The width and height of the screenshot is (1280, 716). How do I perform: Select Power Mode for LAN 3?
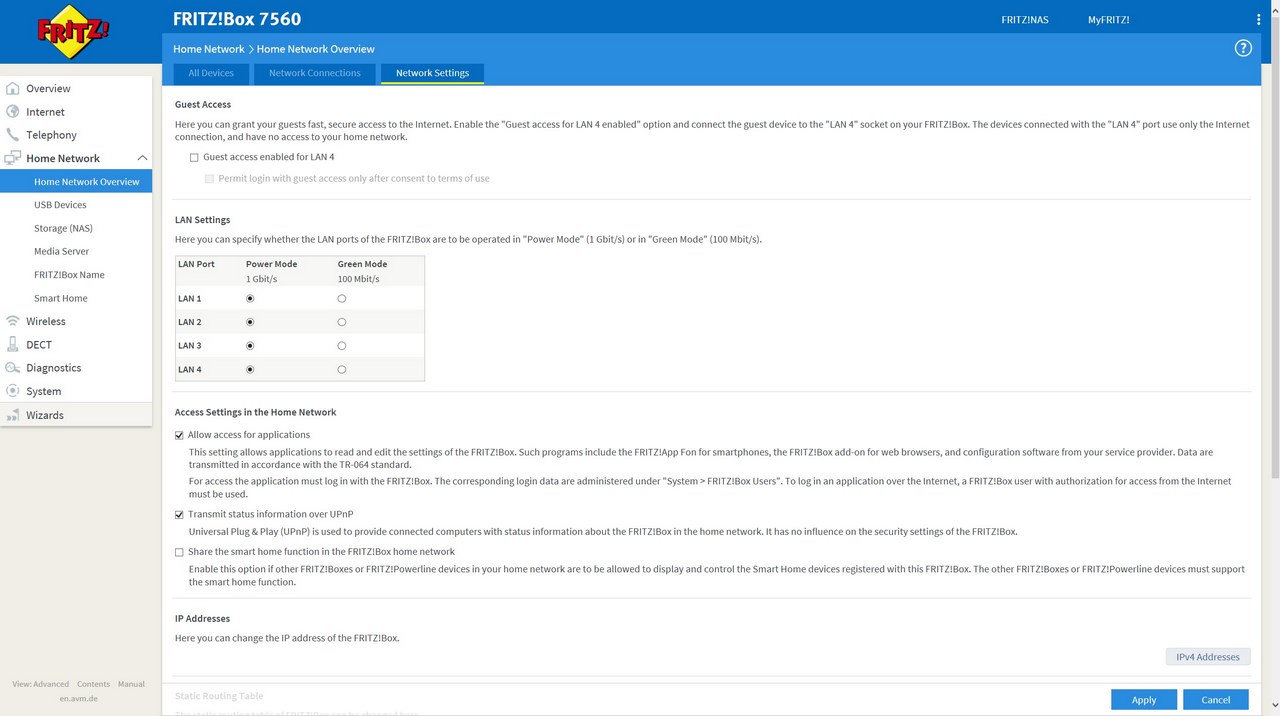(x=250, y=346)
